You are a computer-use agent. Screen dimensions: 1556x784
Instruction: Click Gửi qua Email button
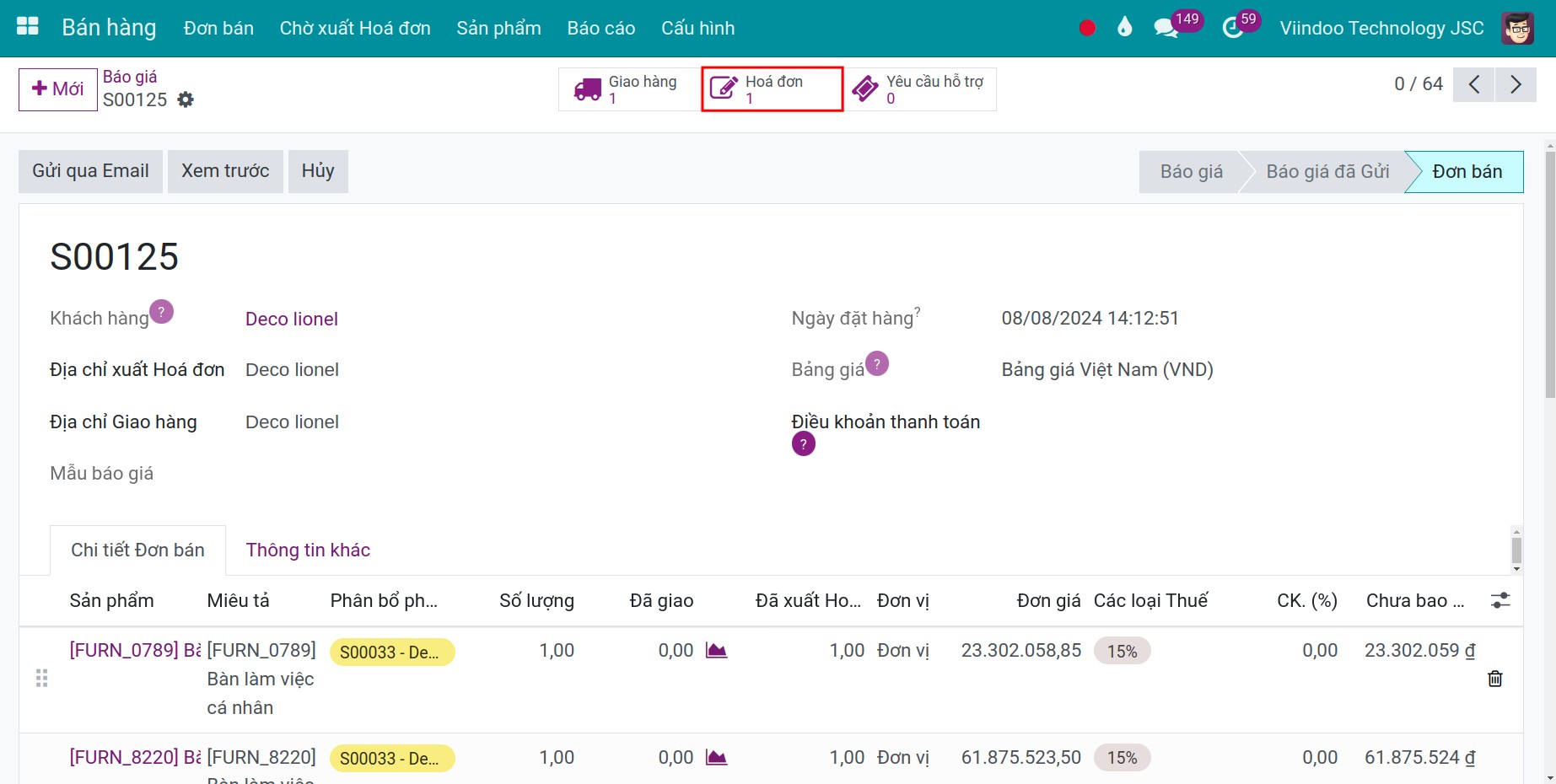pos(90,171)
